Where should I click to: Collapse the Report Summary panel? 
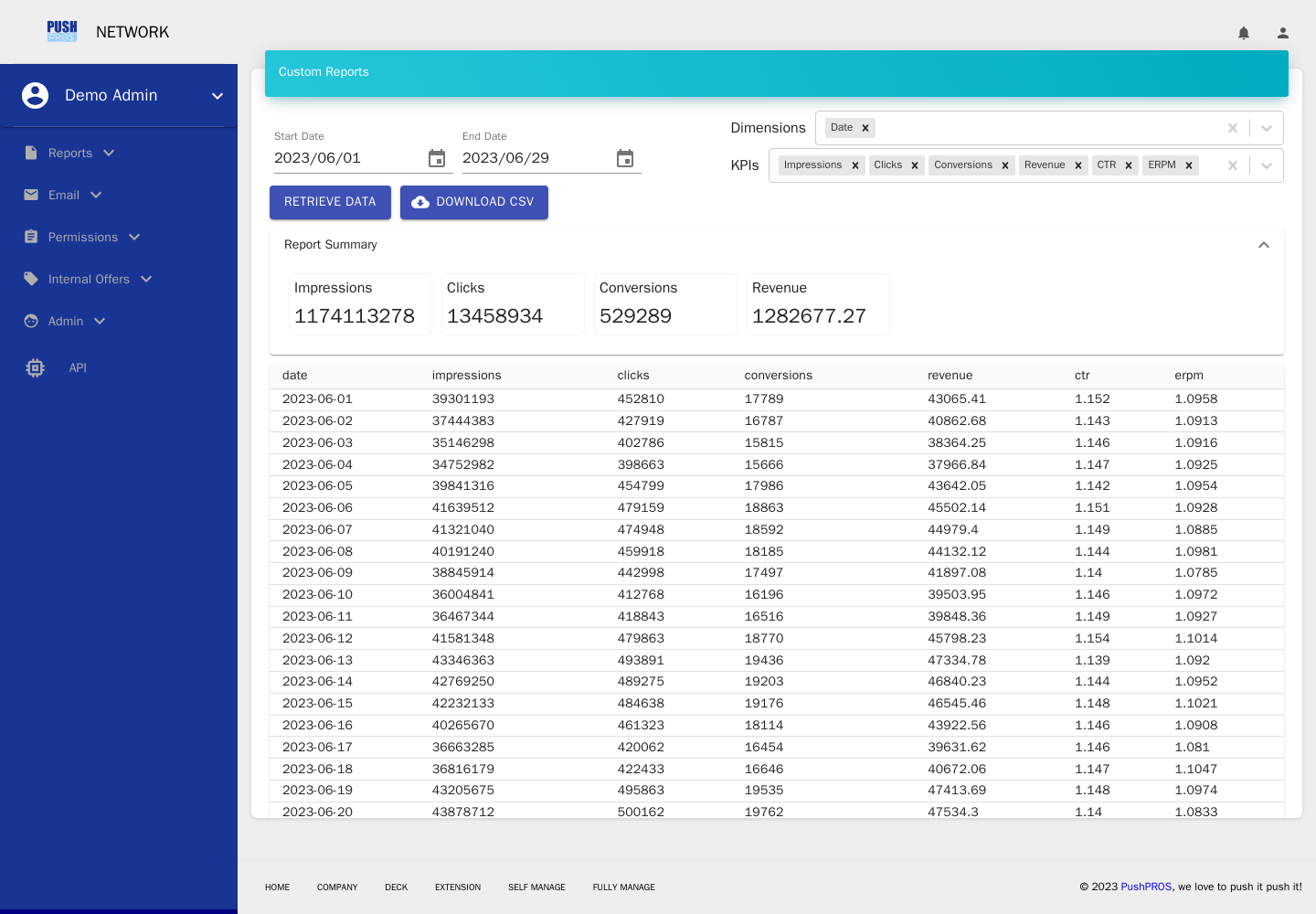1264,245
